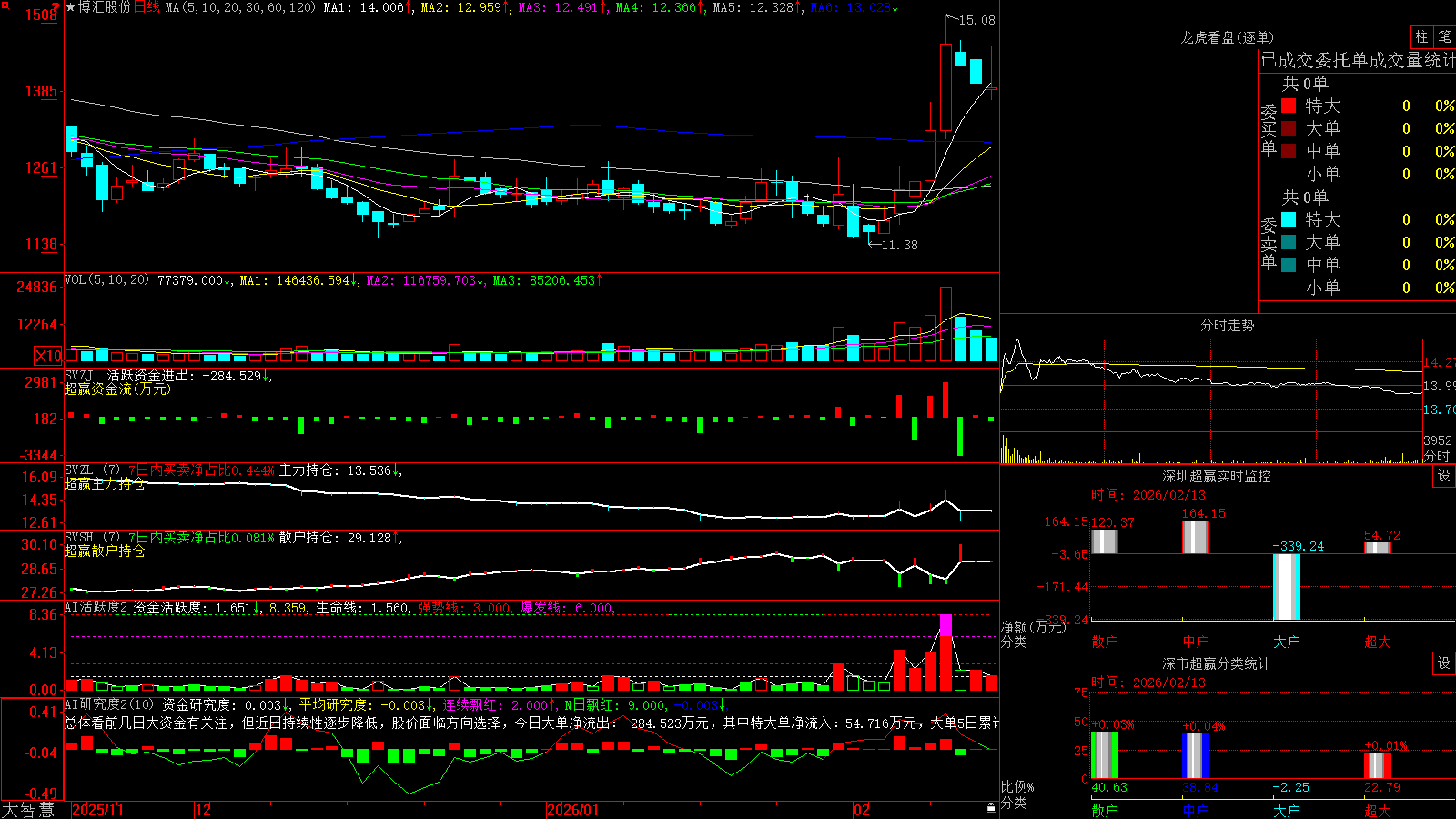Screen dimensions: 1456x819
Task: Click the 超赢主力持仓 label
Action: coord(105,483)
